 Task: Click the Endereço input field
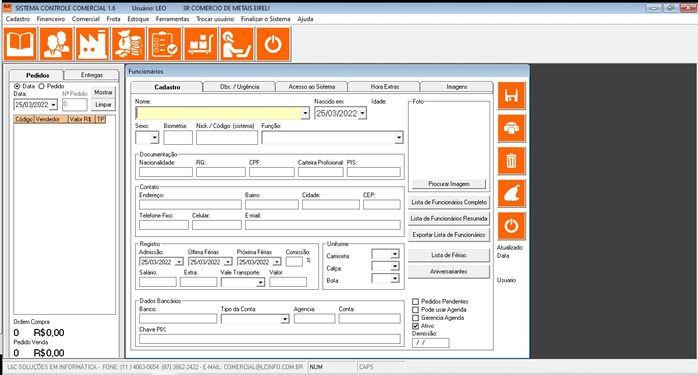(x=190, y=205)
